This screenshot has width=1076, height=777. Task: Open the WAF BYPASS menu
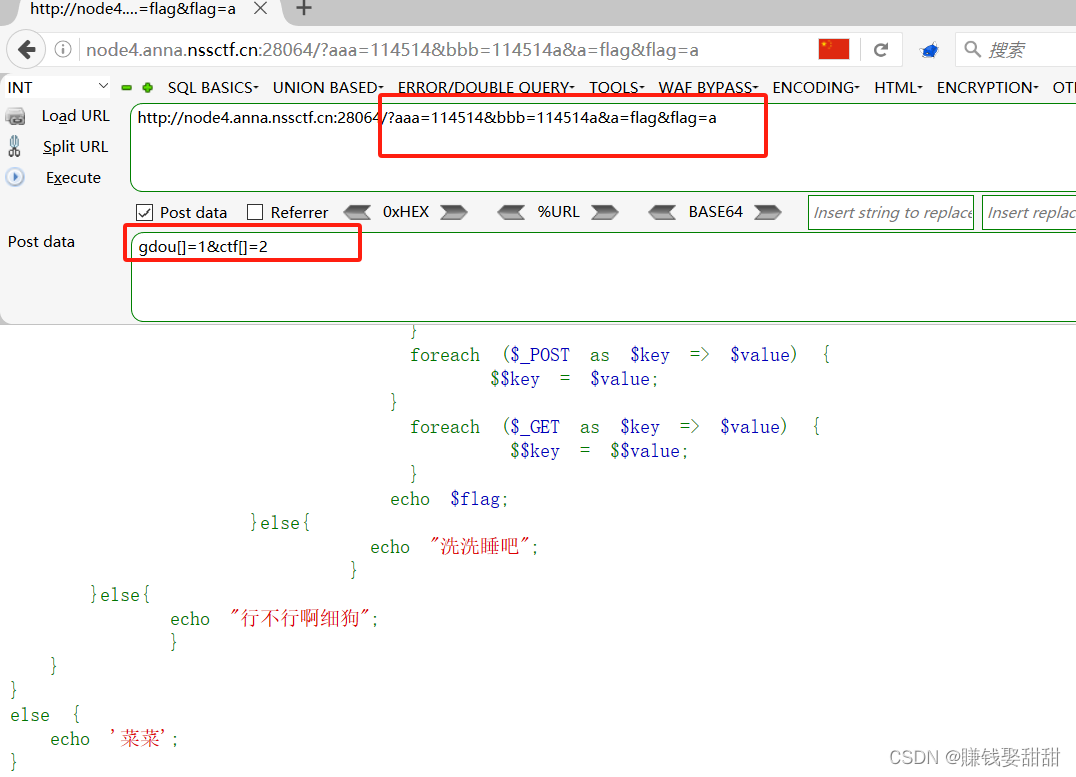pyautogui.click(x=708, y=88)
